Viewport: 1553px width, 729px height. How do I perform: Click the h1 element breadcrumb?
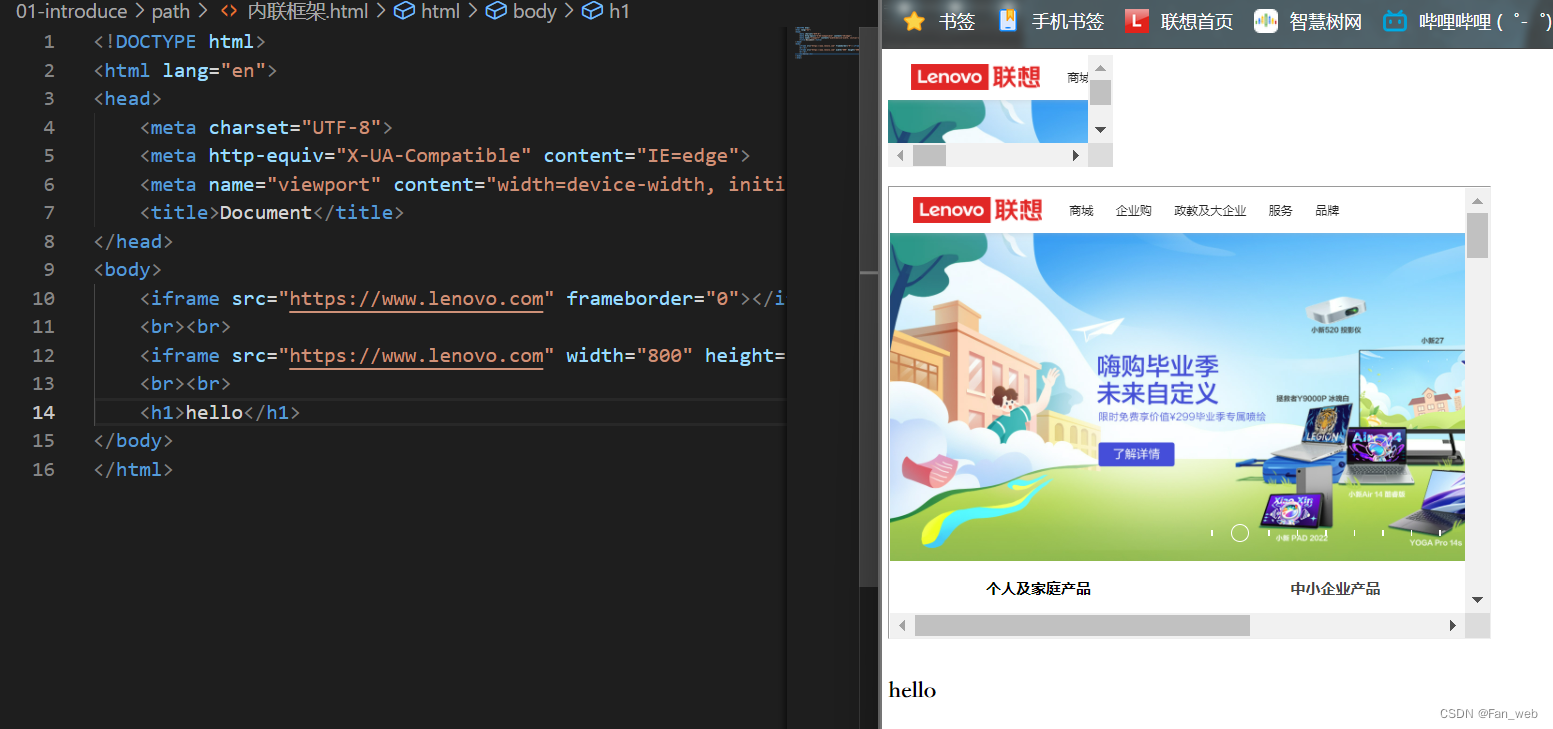pyautogui.click(x=619, y=12)
